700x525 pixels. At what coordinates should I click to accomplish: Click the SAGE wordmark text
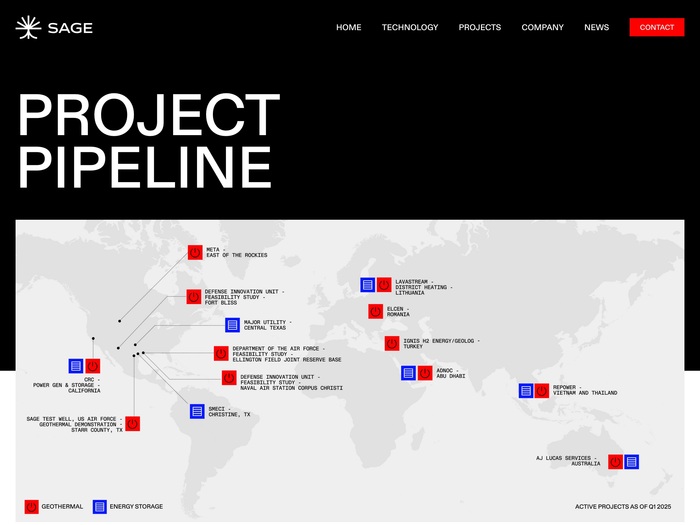pyautogui.click(x=70, y=28)
